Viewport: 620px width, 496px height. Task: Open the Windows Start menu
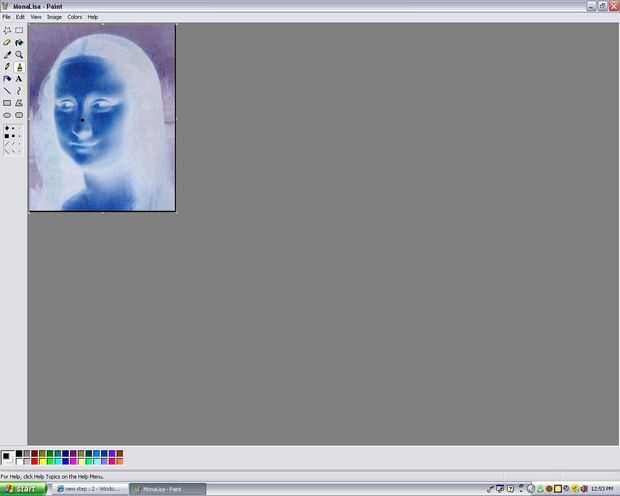24,489
